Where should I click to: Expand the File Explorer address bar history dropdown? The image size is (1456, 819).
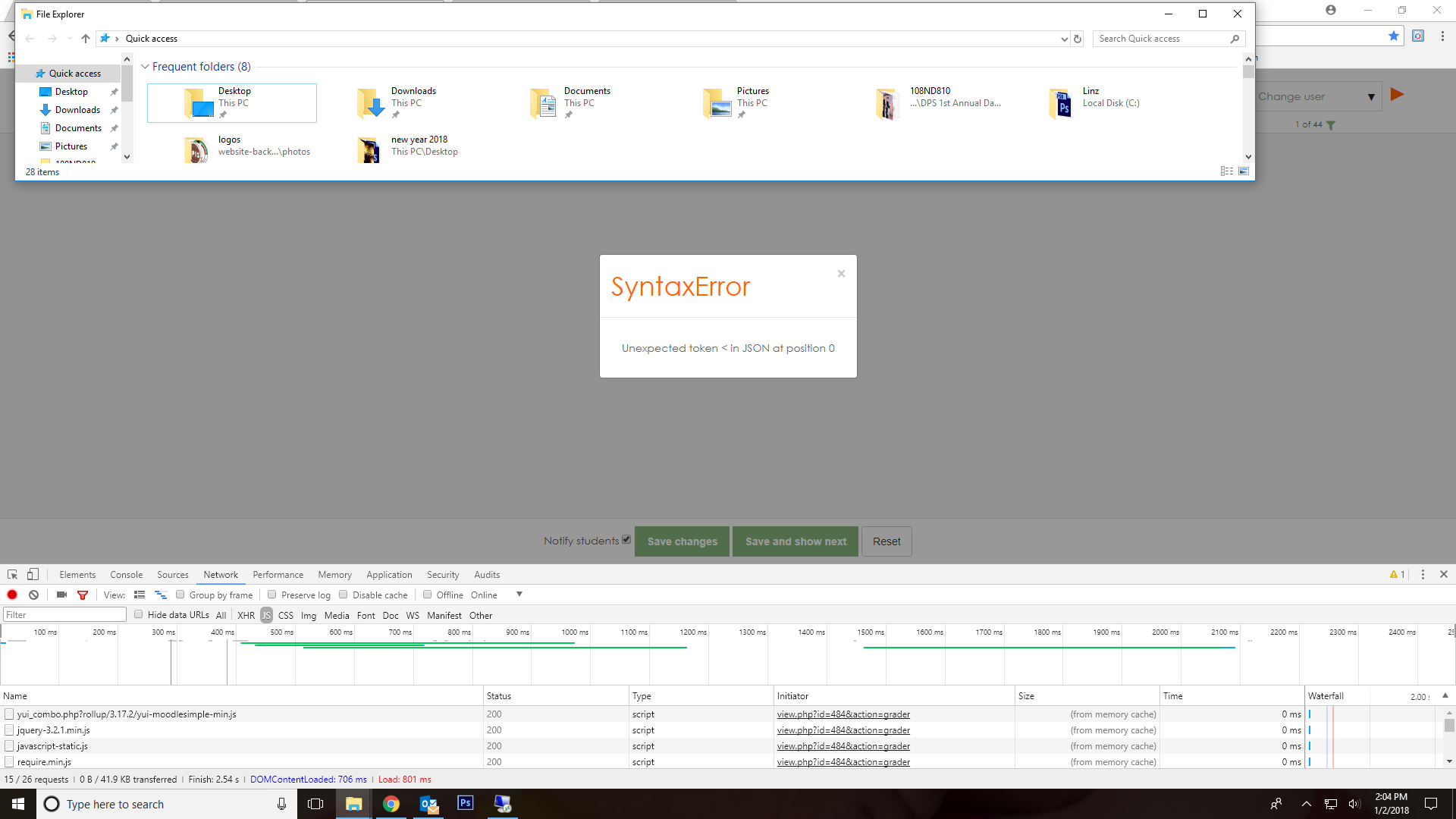1064,39
